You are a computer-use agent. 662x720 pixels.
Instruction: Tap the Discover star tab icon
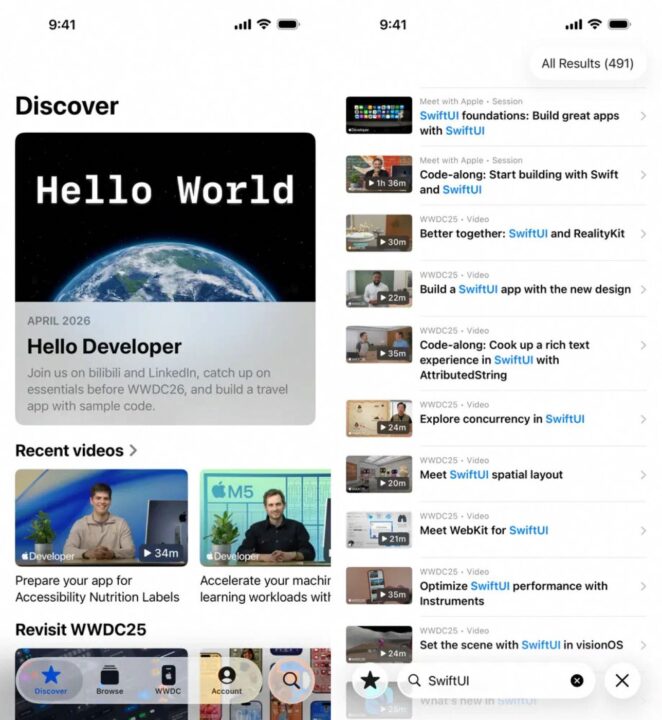[50, 675]
